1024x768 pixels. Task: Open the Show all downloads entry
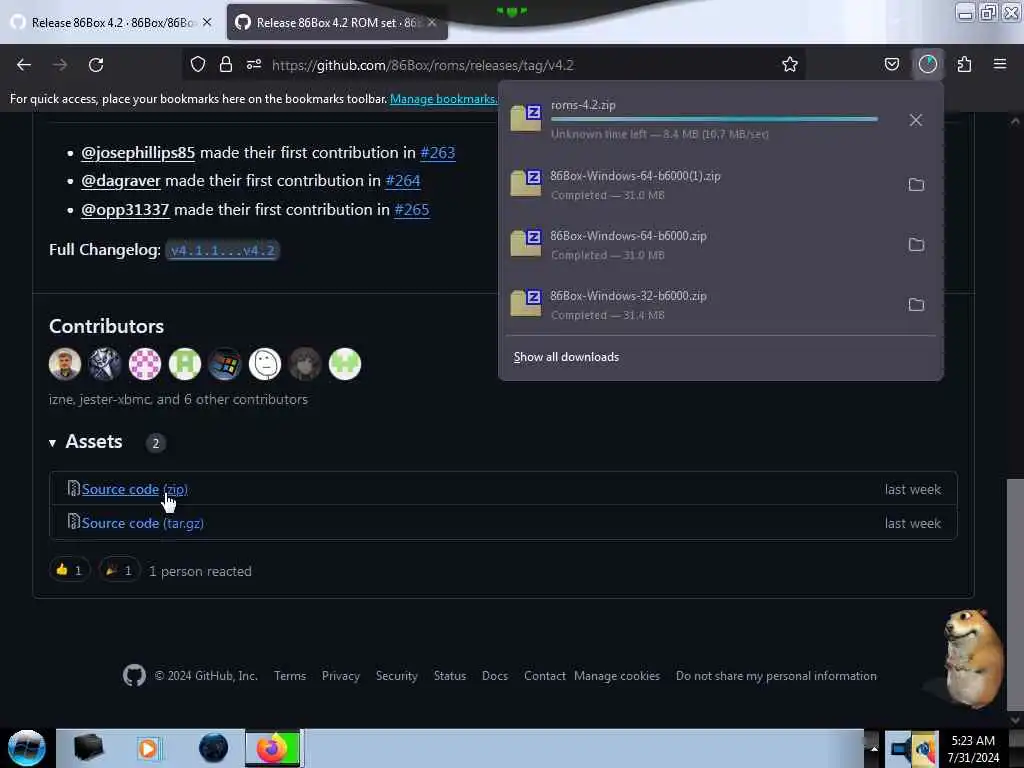(x=566, y=357)
